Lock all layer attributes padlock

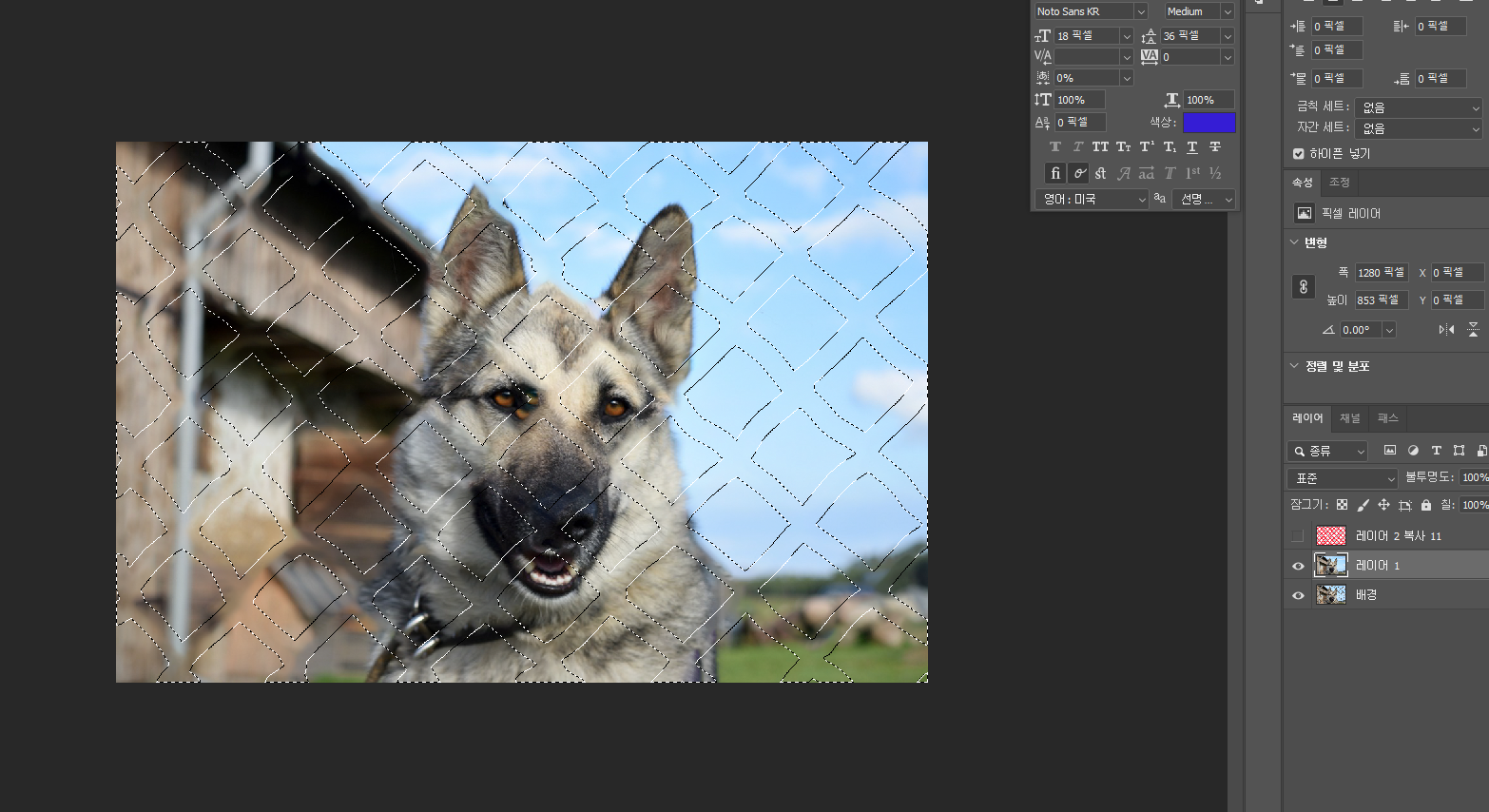coord(1425,505)
